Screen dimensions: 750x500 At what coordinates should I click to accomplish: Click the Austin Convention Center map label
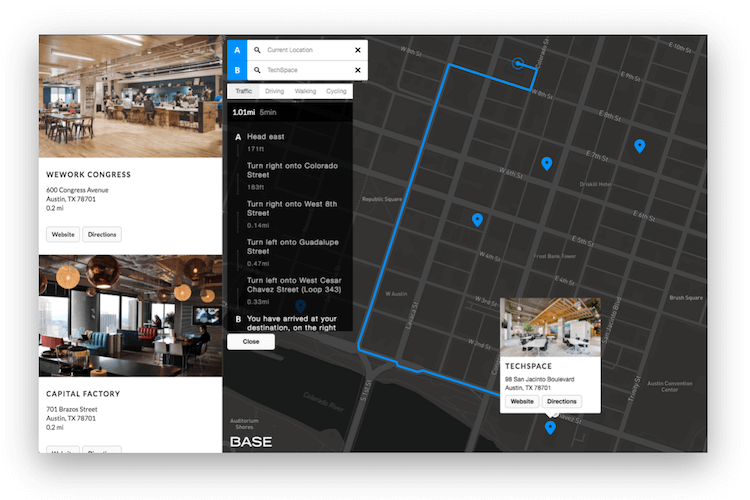coord(670,386)
